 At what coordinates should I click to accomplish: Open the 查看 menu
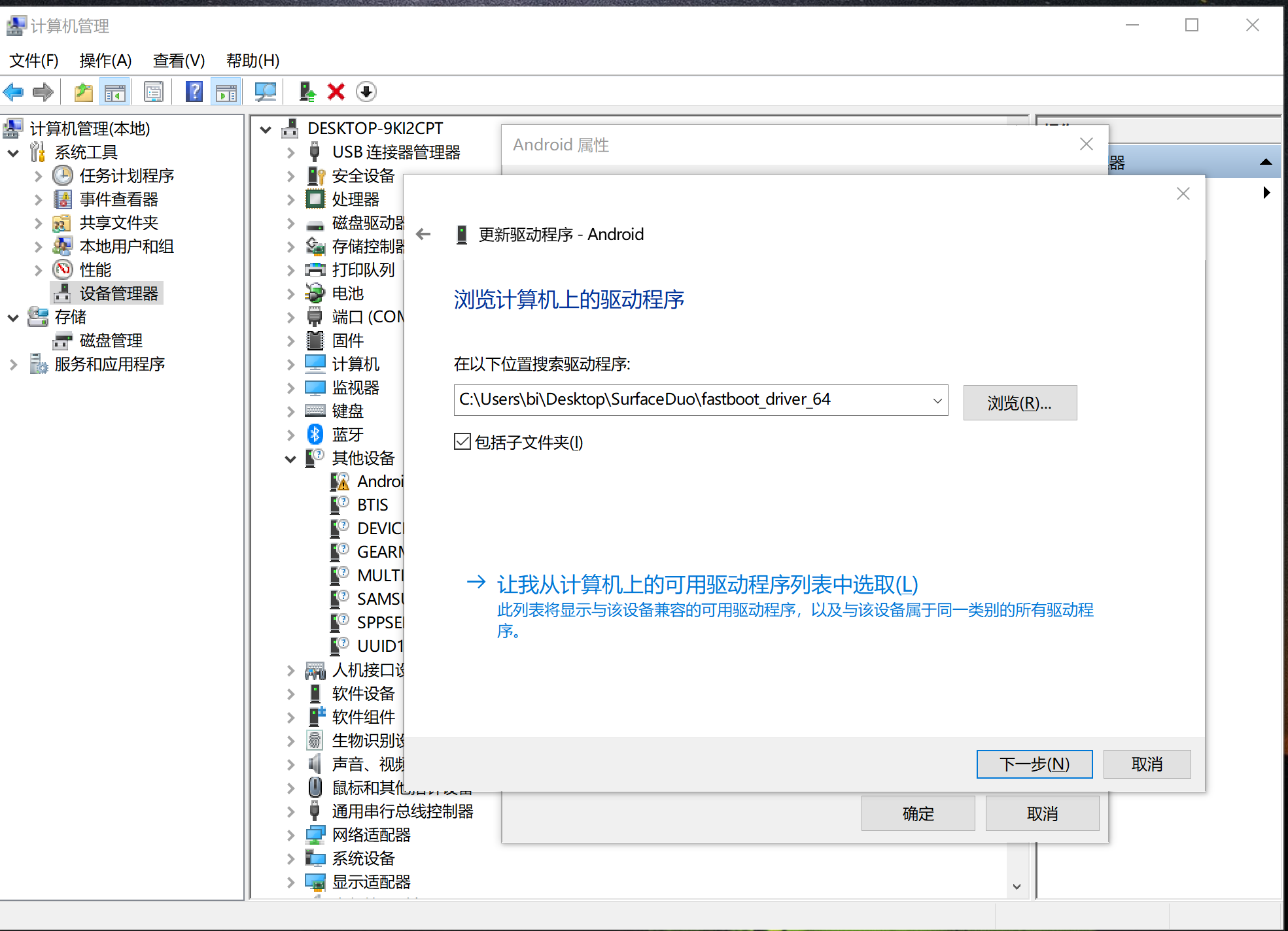(x=178, y=60)
